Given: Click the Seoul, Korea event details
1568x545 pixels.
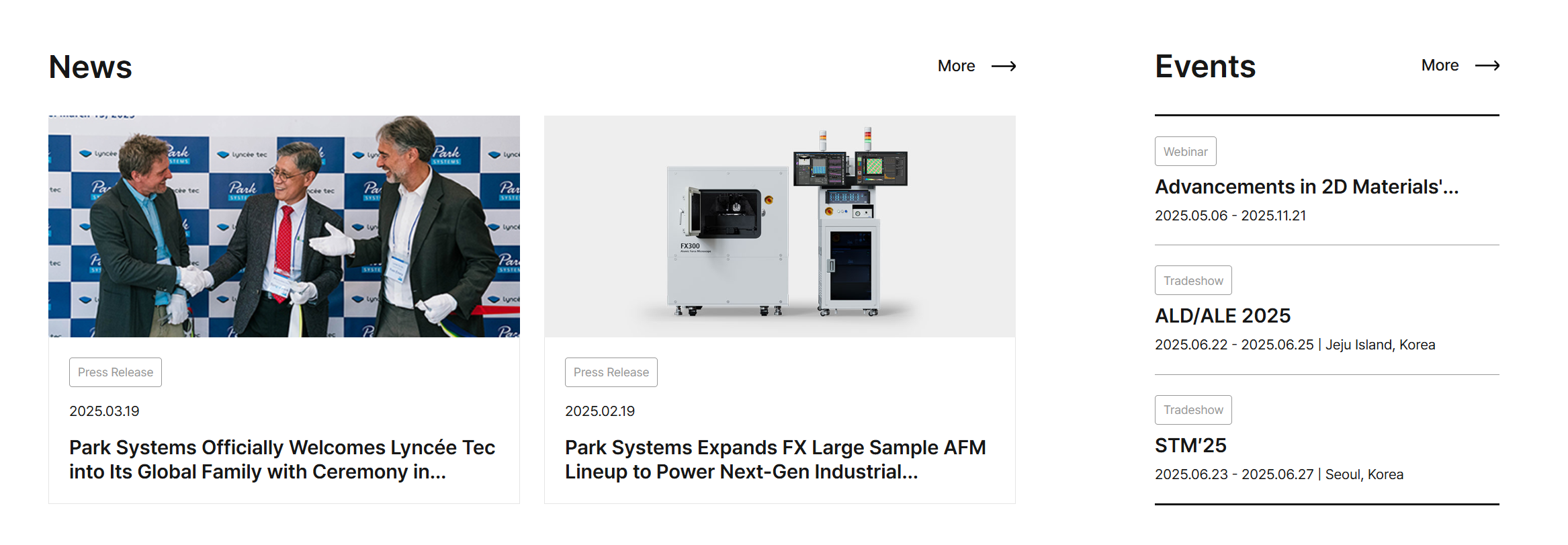Looking at the screenshot, I should point(1279,474).
